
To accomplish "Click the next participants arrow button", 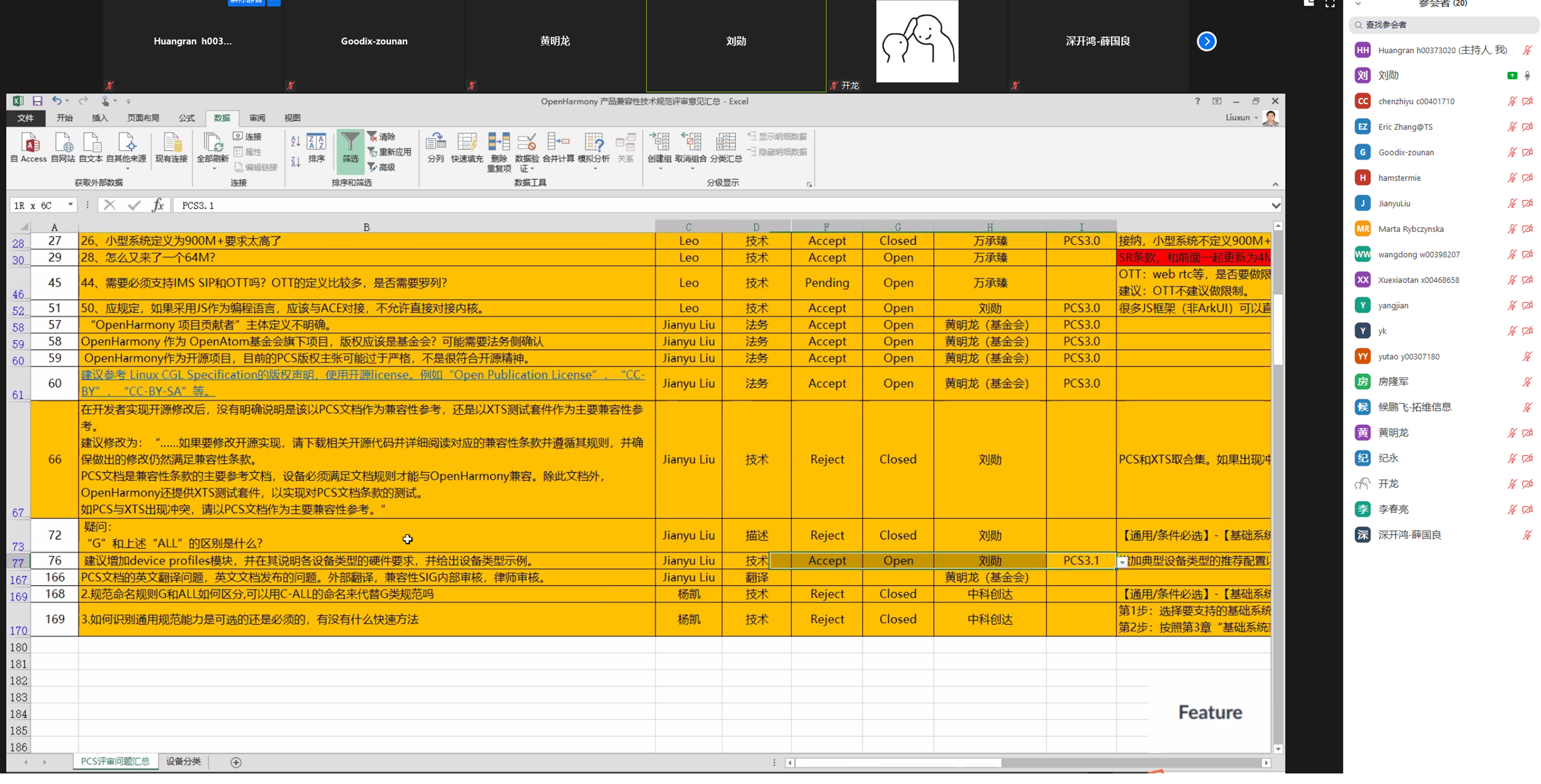I will 1206,41.
